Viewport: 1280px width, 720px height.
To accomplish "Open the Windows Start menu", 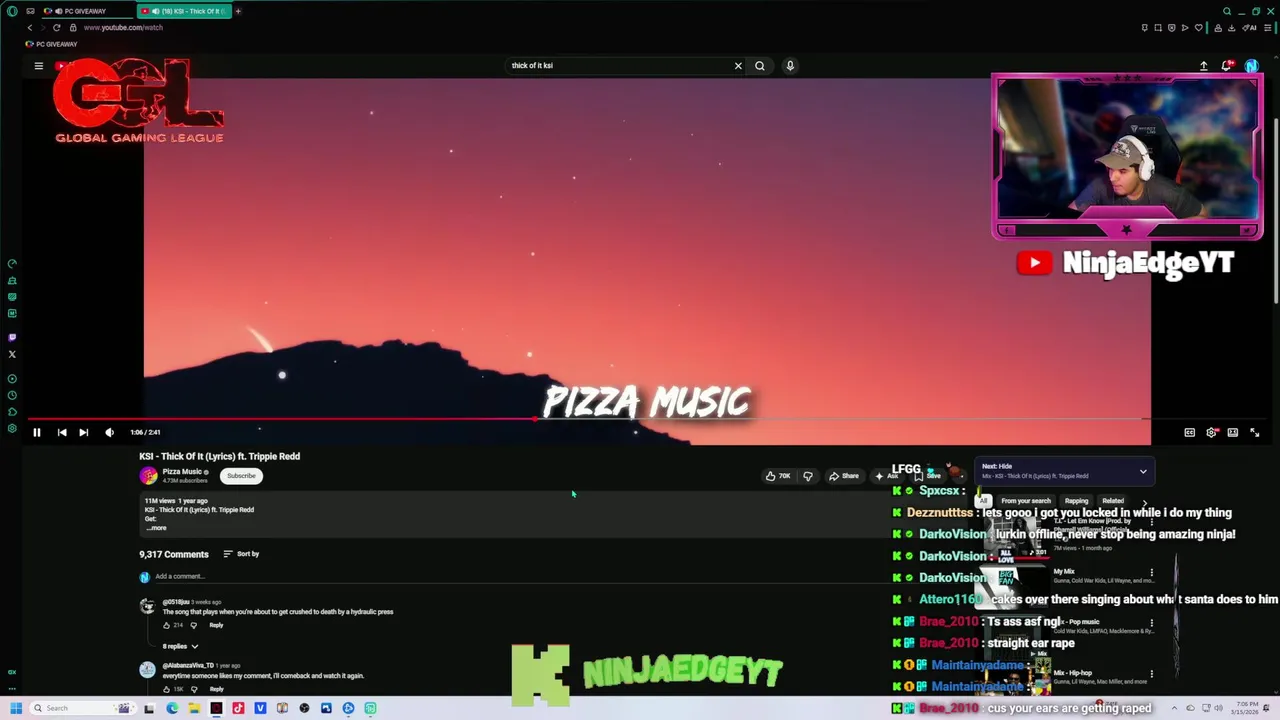I will [x=15, y=708].
